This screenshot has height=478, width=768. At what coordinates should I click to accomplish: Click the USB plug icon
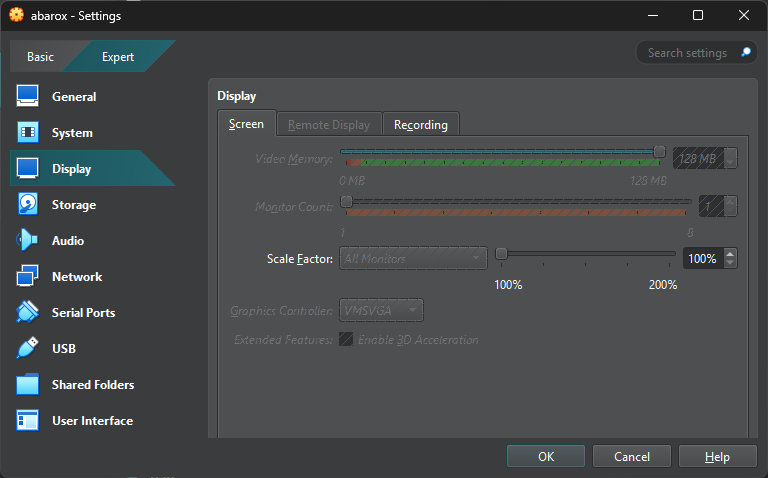[x=27, y=348]
